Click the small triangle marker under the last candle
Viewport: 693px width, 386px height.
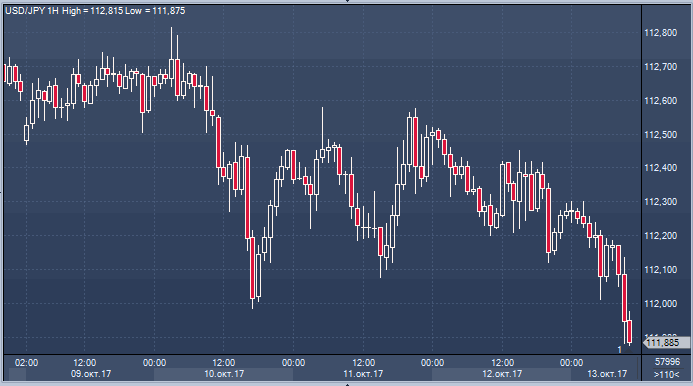[628, 351]
